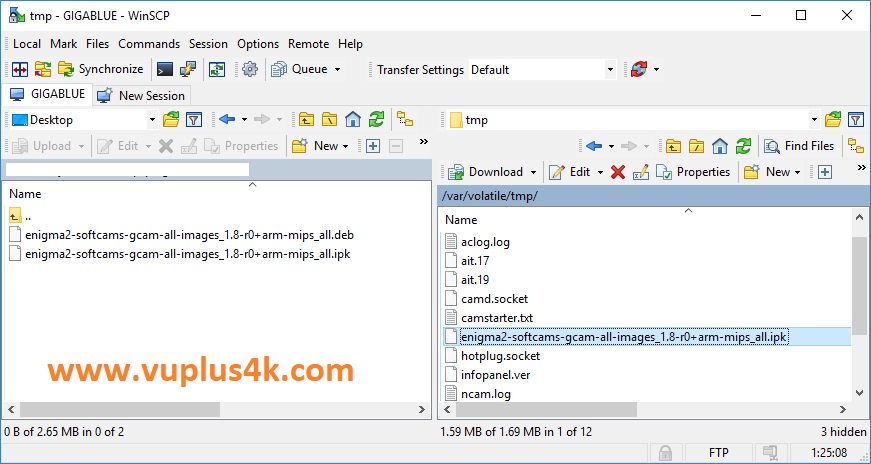
Task: Click local panel back arrow
Action: tap(227, 119)
